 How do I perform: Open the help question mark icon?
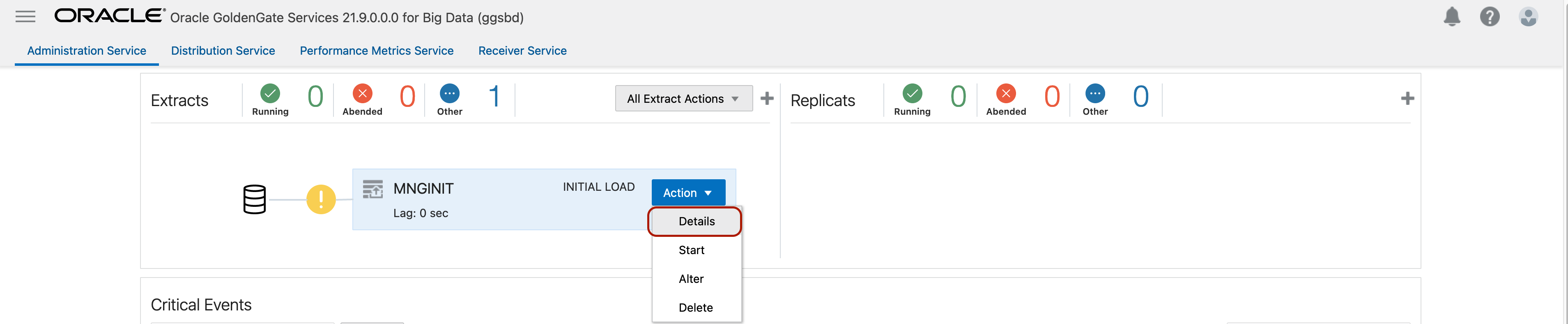tap(1489, 17)
